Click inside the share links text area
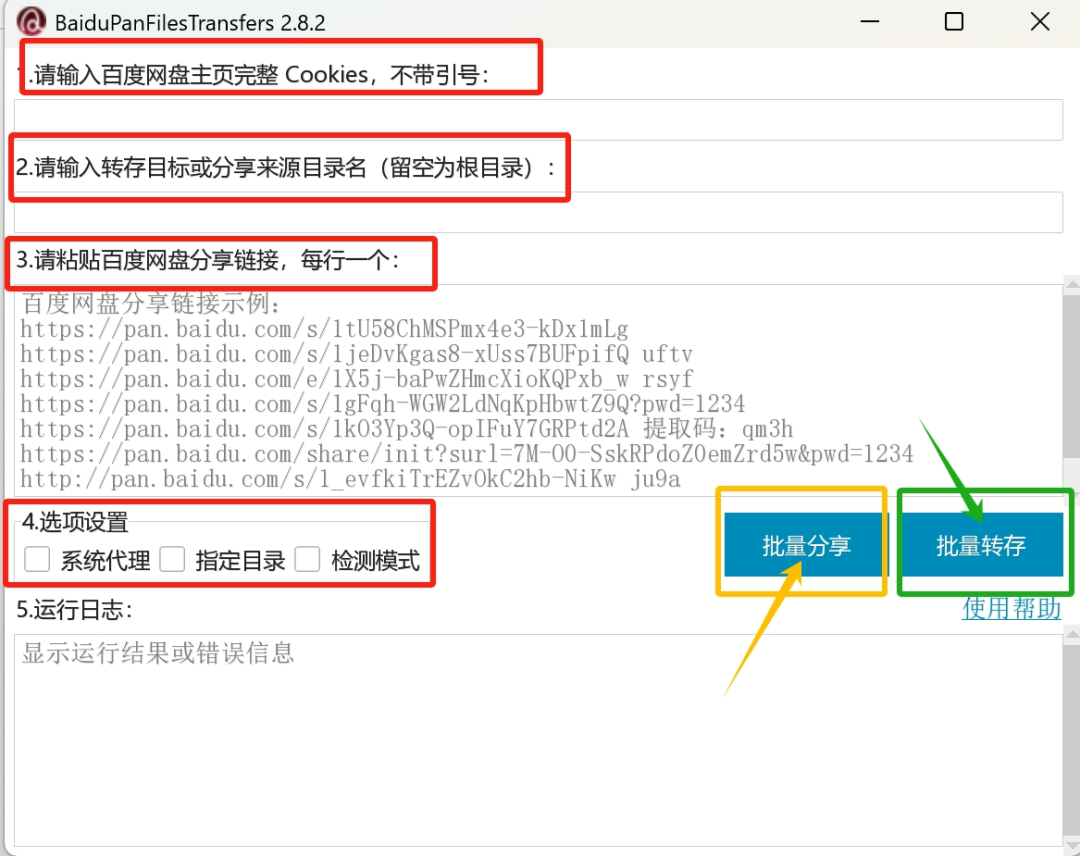This screenshot has width=1080, height=856. click(x=538, y=390)
